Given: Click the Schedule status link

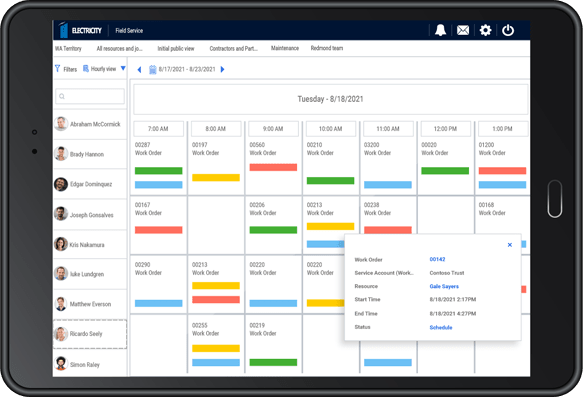Looking at the screenshot, I should (x=441, y=327).
